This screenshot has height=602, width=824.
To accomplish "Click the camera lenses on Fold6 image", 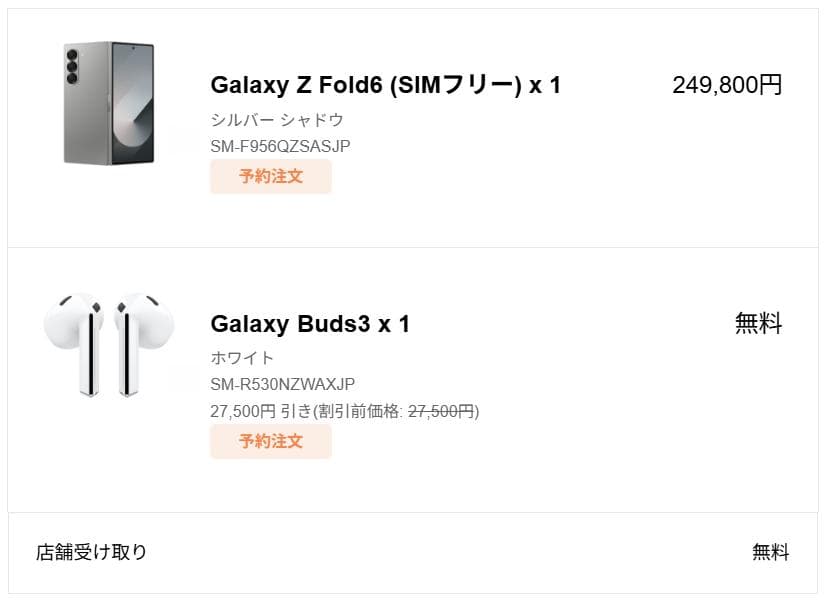I will point(74,72).
